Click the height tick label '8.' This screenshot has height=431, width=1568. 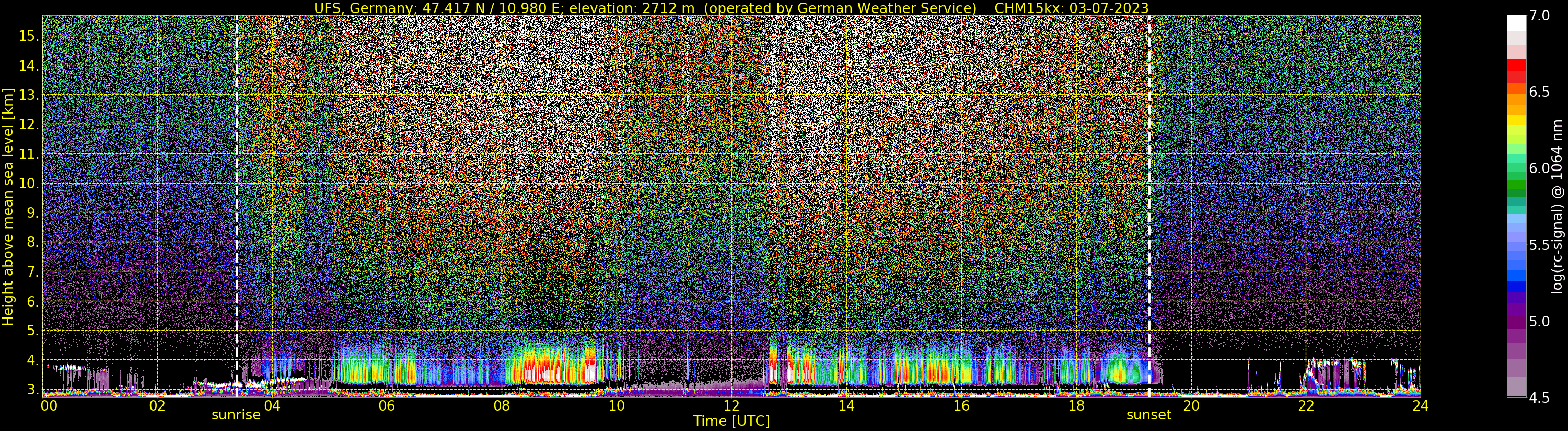coord(32,243)
